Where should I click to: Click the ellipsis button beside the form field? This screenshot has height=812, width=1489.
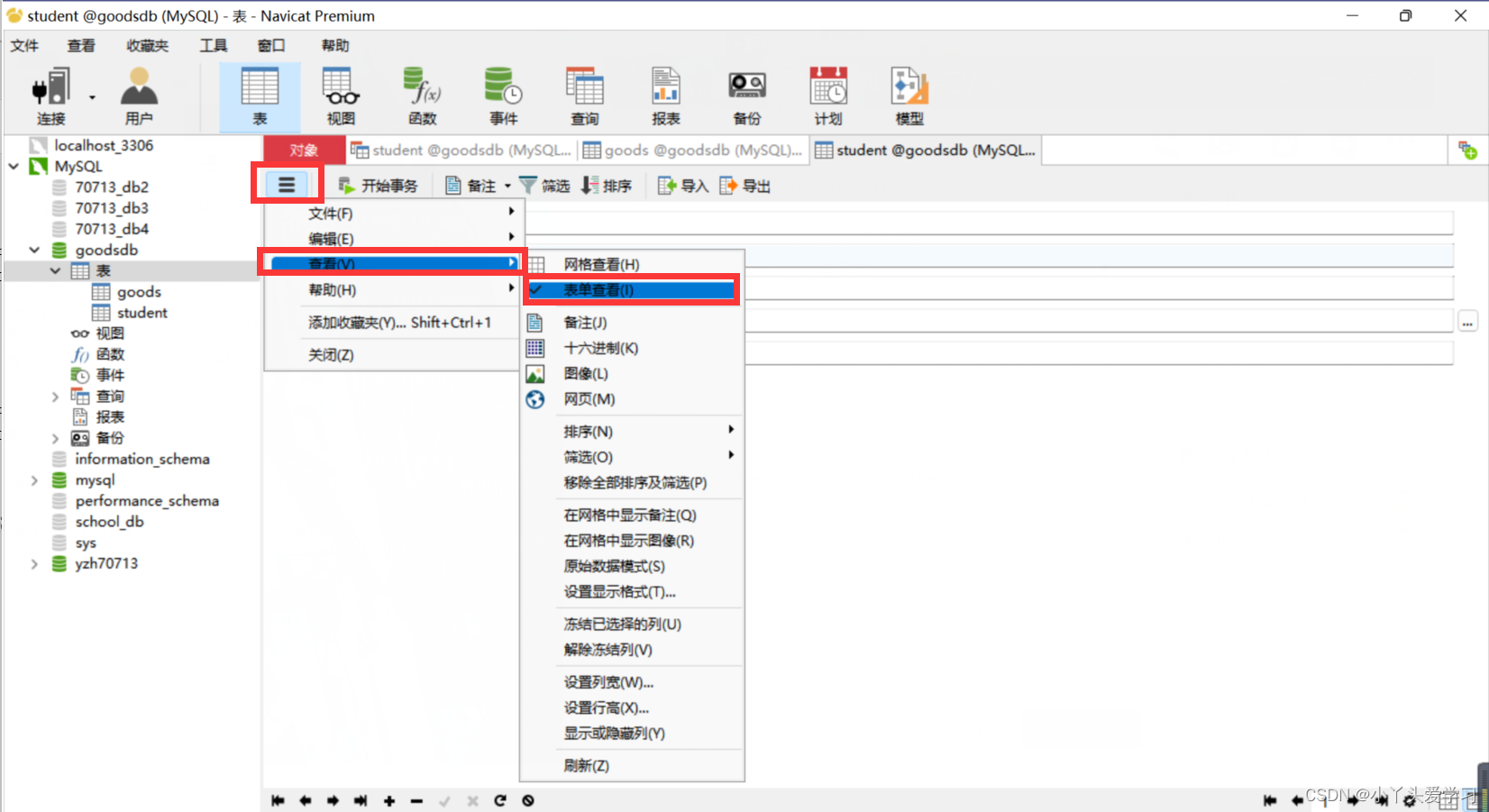[x=1468, y=322]
